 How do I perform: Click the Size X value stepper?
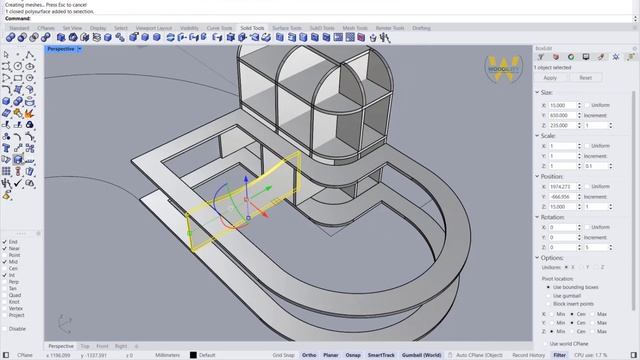579,105
